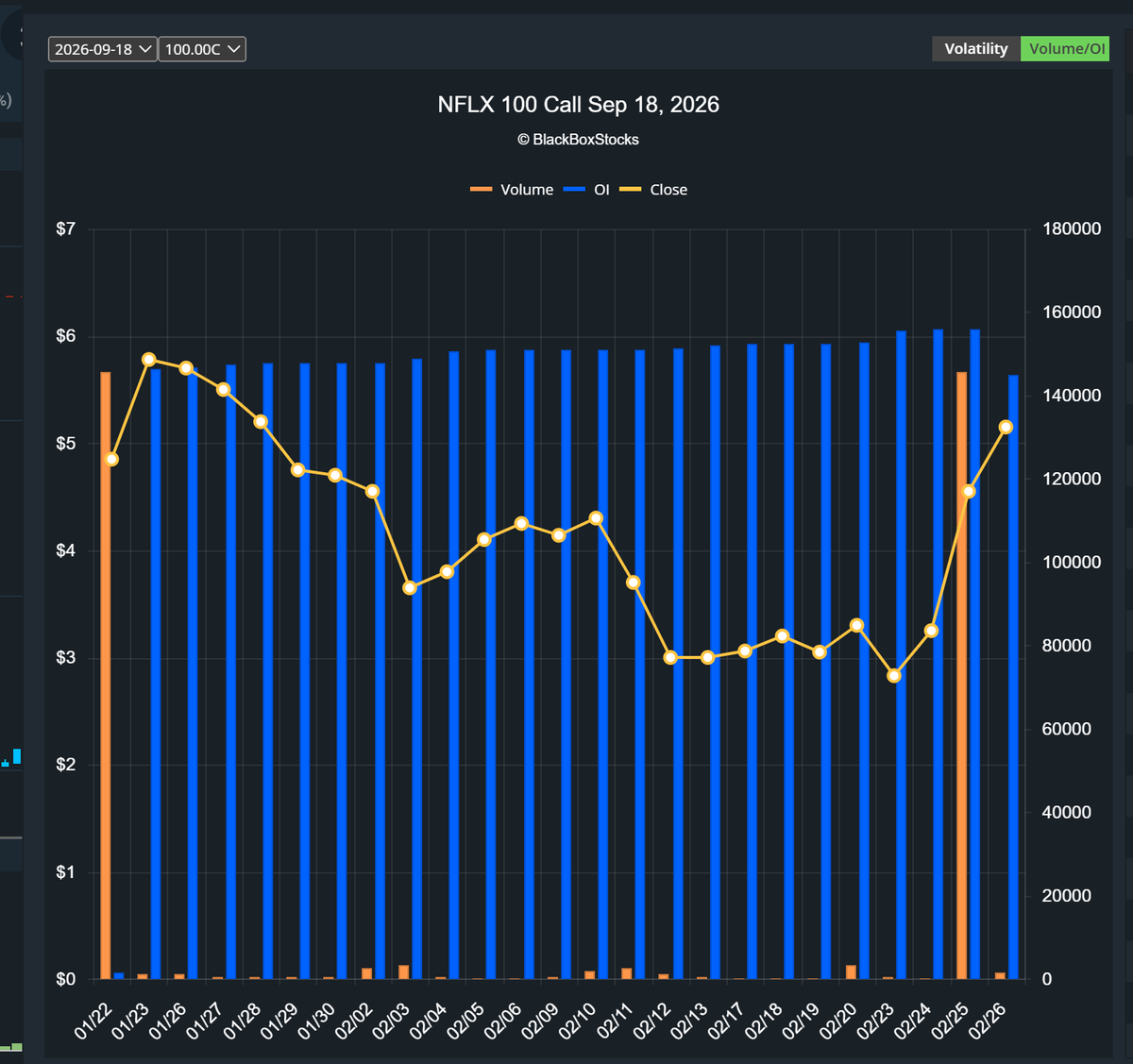The image size is (1133, 1064).
Task: Click the 140000 right axis label
Action: tap(1072, 396)
